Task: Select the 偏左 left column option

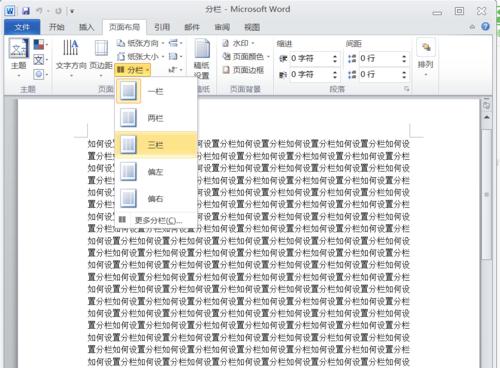Action: (156, 172)
